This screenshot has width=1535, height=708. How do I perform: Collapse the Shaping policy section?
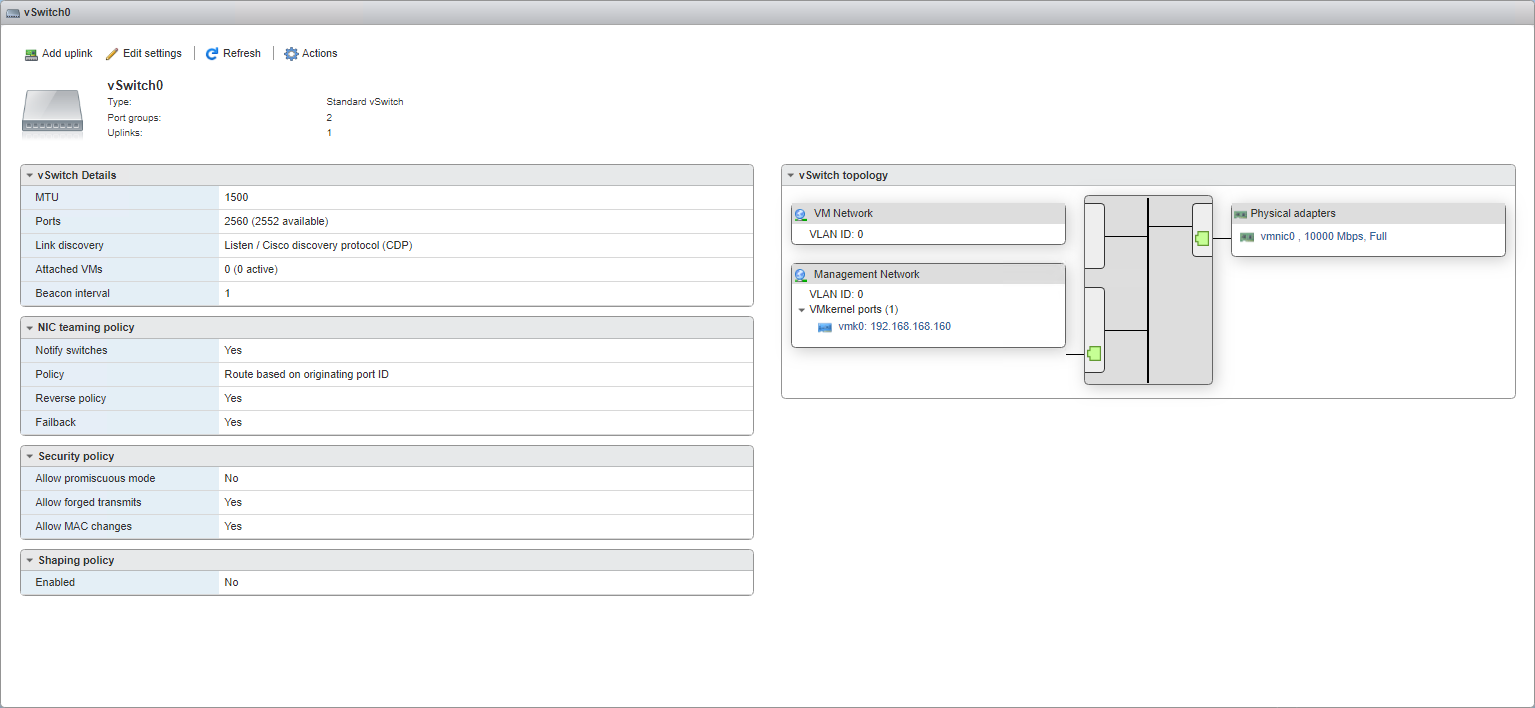tap(30, 561)
